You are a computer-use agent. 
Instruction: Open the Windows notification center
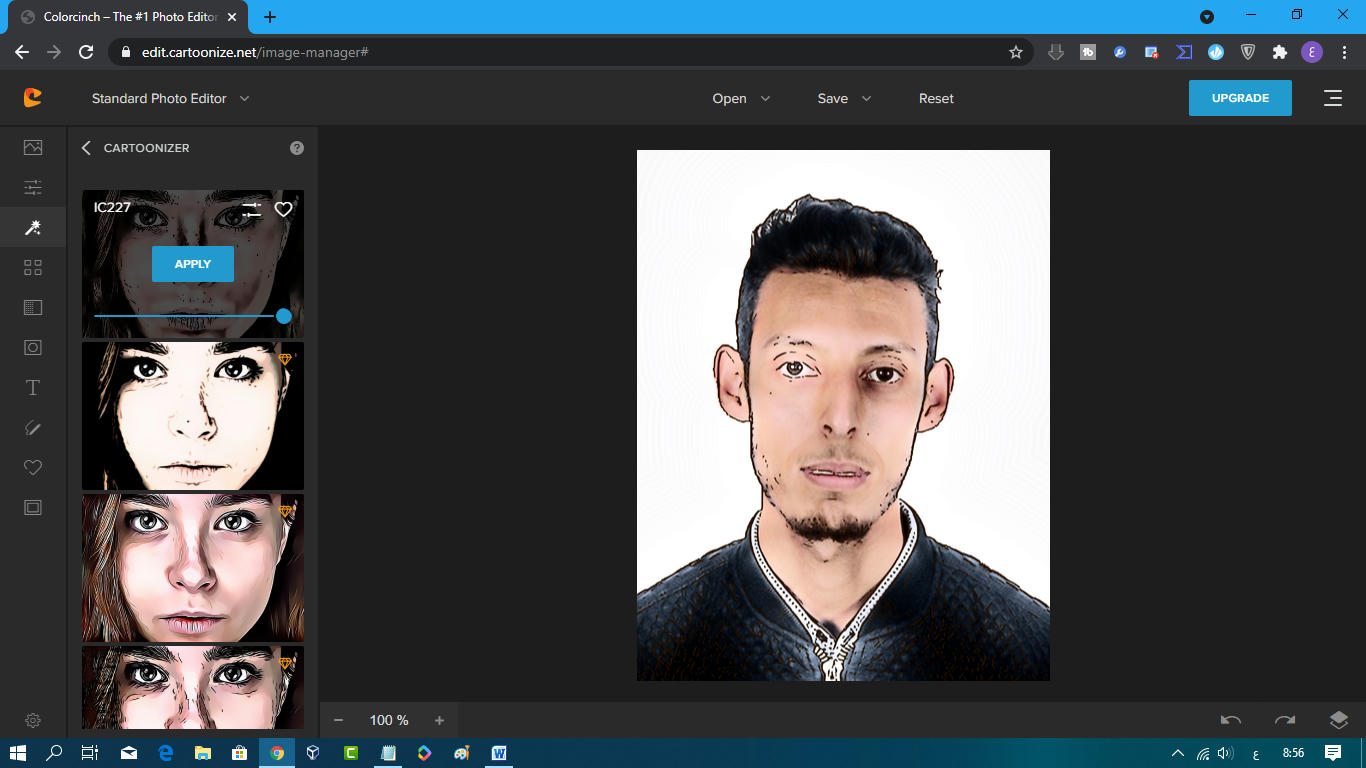coord(1333,753)
